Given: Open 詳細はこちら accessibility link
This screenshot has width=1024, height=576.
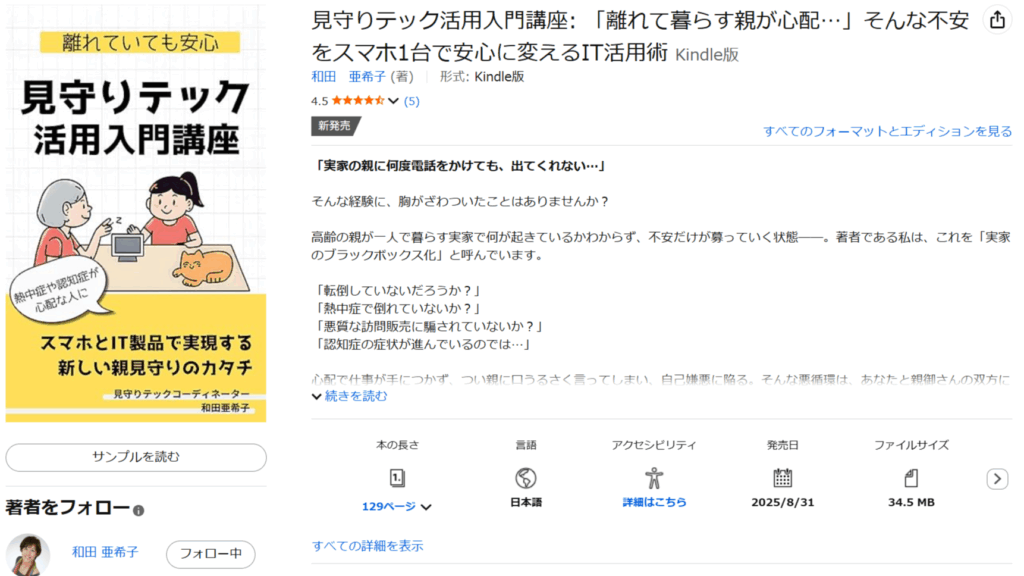Looking at the screenshot, I should point(654,502).
